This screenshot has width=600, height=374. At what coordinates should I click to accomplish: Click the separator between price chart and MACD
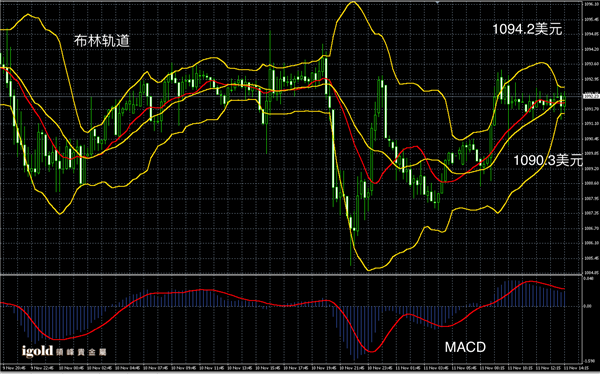pyautogui.click(x=291, y=274)
